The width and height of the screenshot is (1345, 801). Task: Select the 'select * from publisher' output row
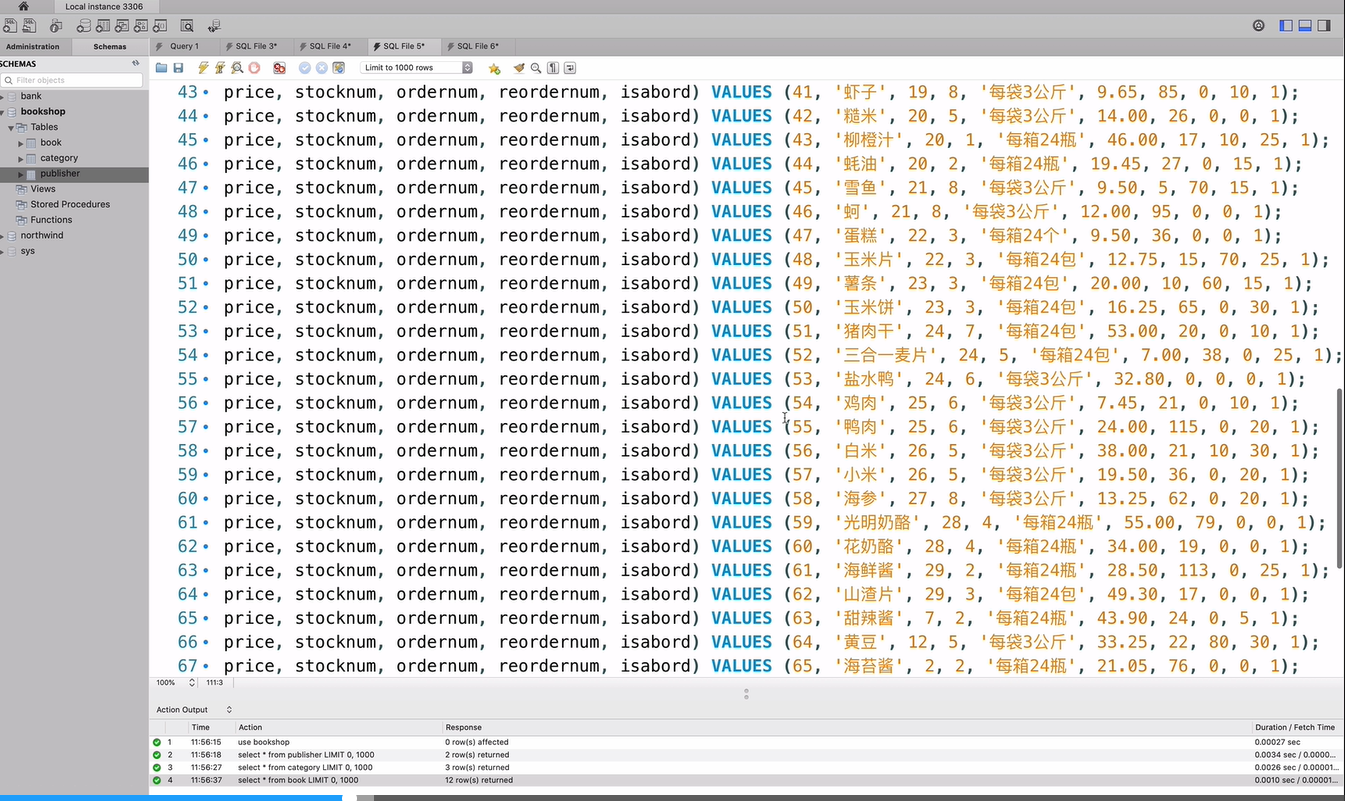[x=746, y=755]
